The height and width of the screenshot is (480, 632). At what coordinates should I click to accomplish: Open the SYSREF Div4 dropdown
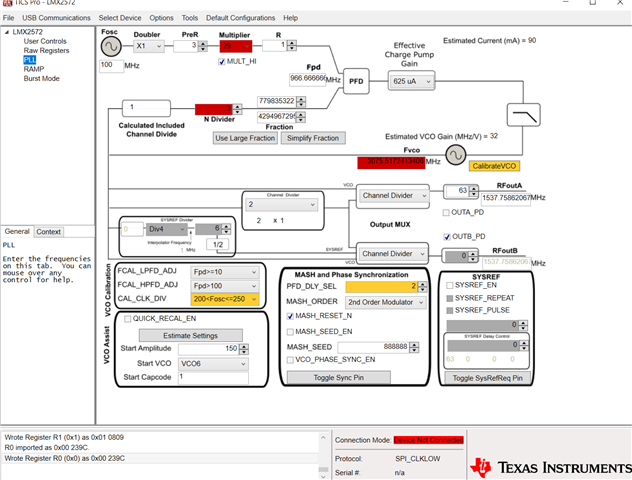tap(166, 229)
